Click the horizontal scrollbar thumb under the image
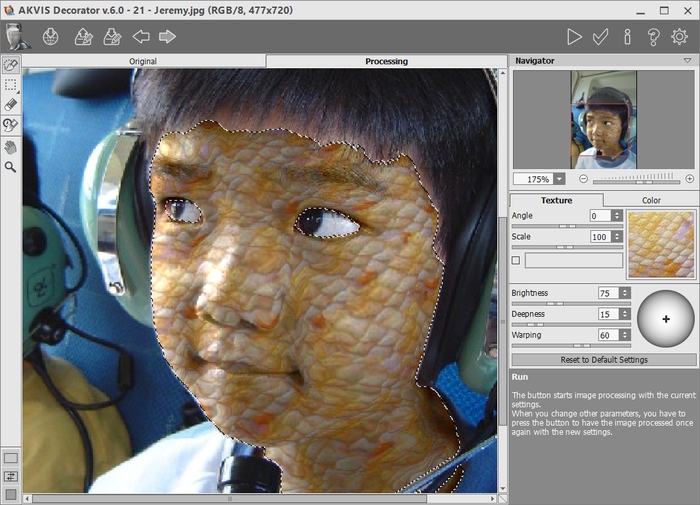The width and height of the screenshot is (700, 505). pyautogui.click(x=229, y=499)
